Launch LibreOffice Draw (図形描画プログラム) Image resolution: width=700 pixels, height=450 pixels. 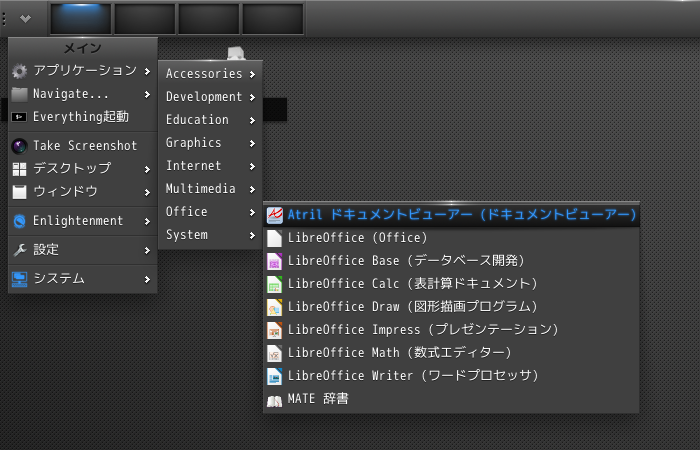point(451,307)
